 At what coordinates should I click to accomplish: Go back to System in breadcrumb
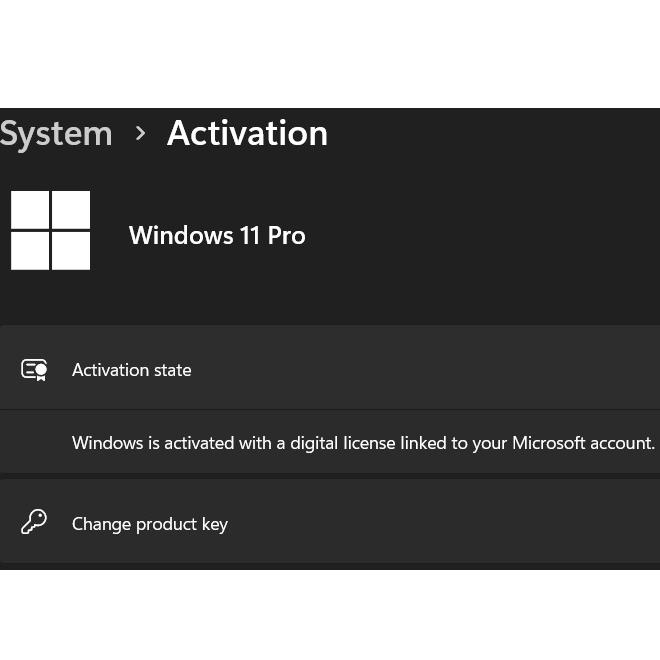pyautogui.click(x=56, y=134)
